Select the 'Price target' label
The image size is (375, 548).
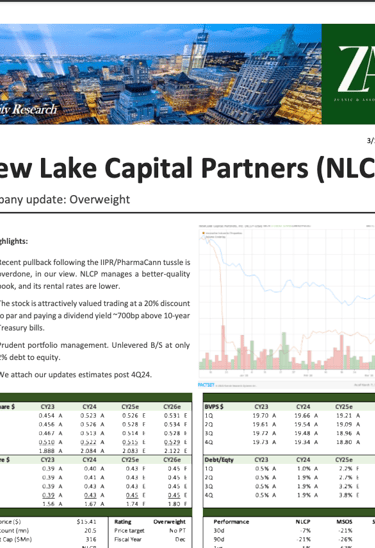(x=129, y=531)
